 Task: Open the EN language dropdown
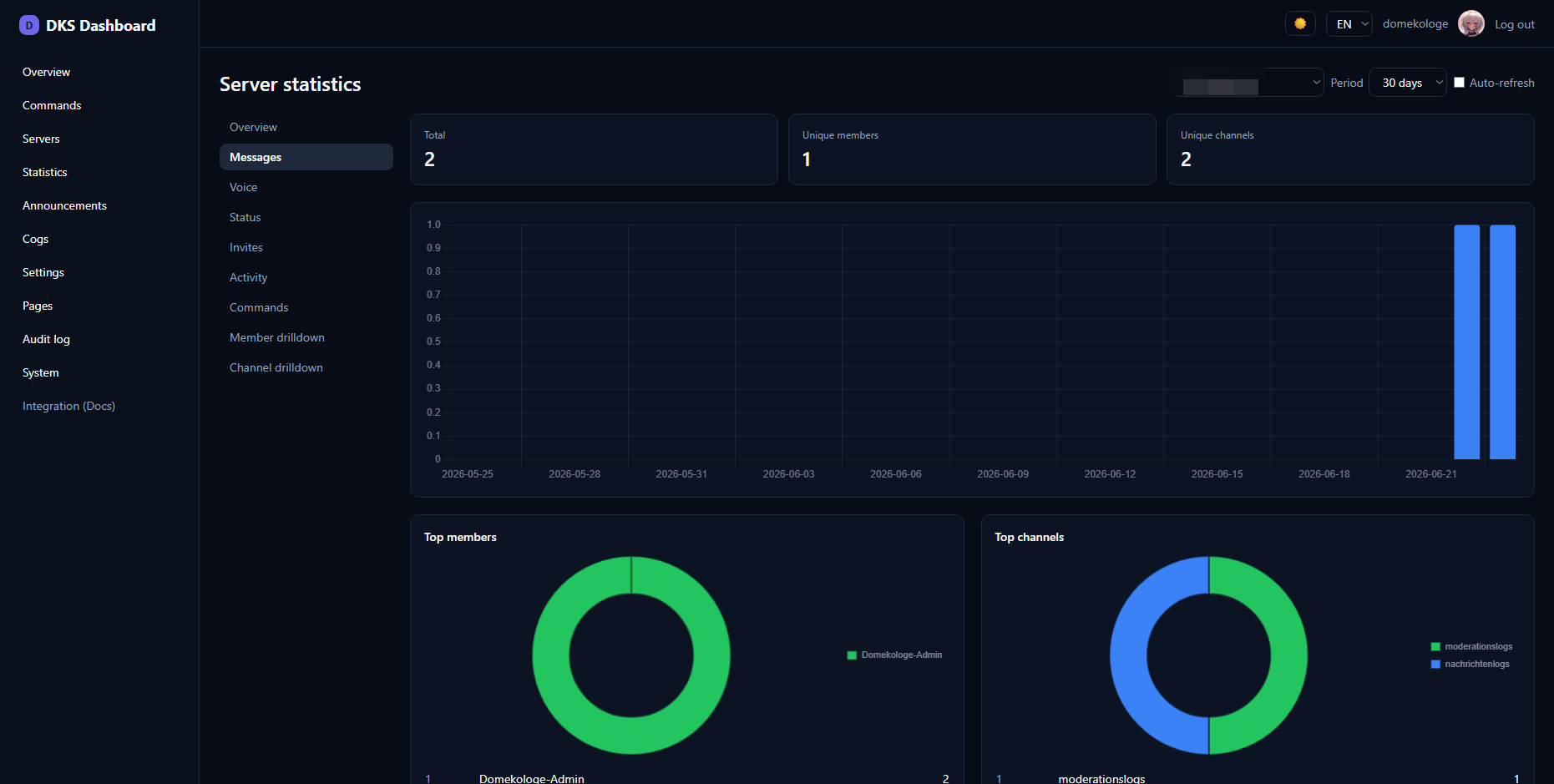click(x=1349, y=23)
